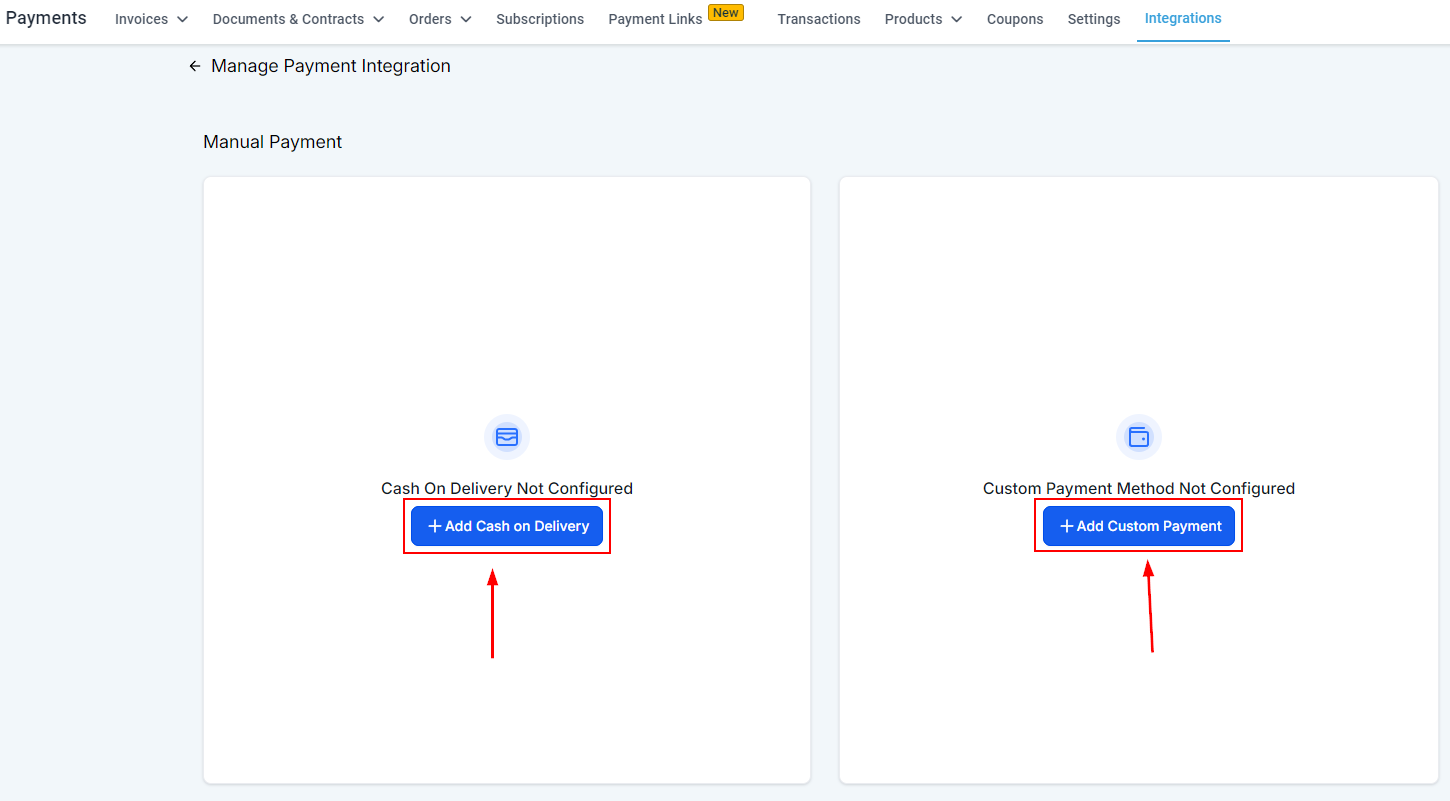Click the Custom Payment wallet icon
The height and width of the screenshot is (801, 1450).
1138,437
